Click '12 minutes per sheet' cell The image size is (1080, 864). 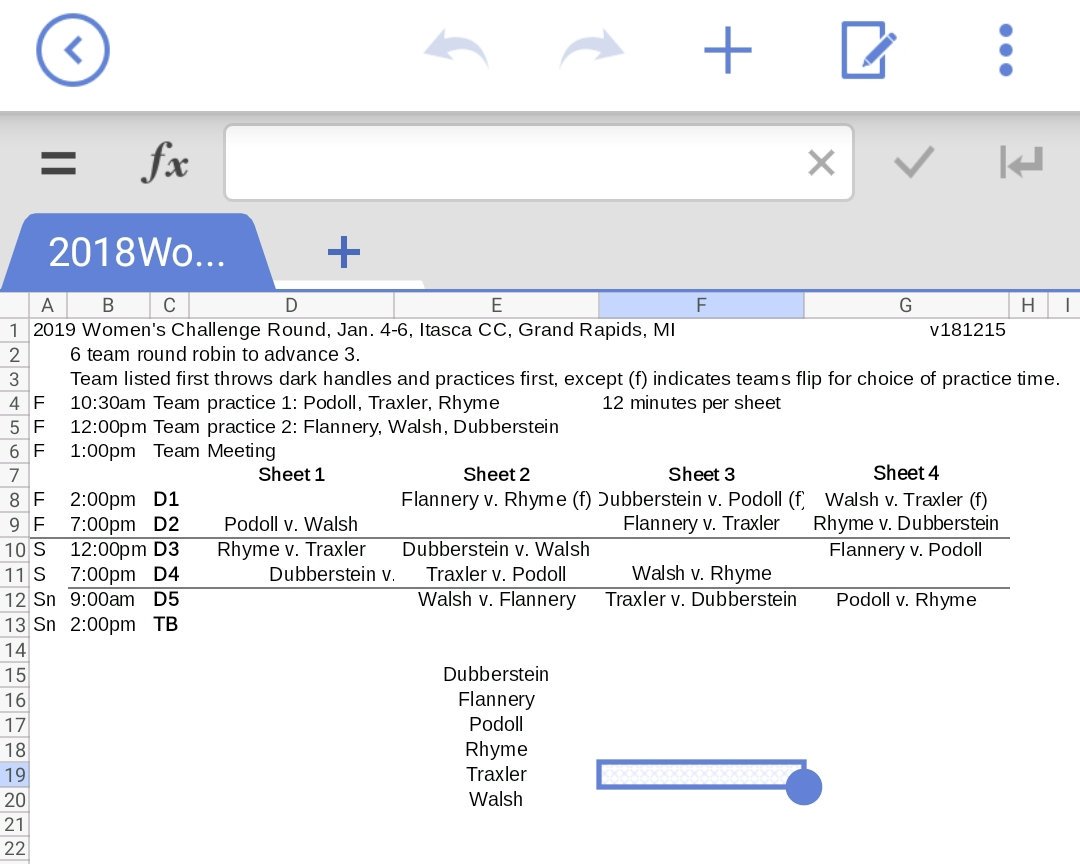(x=692, y=403)
